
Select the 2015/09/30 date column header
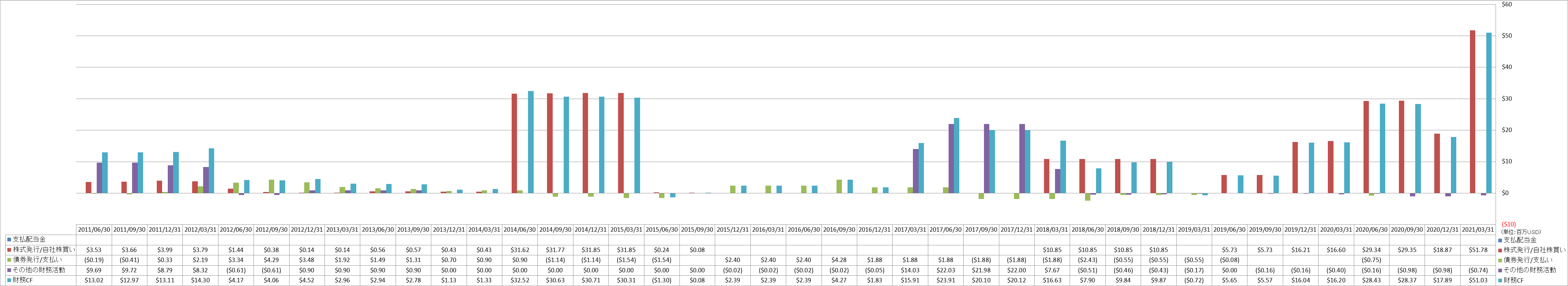tap(697, 229)
